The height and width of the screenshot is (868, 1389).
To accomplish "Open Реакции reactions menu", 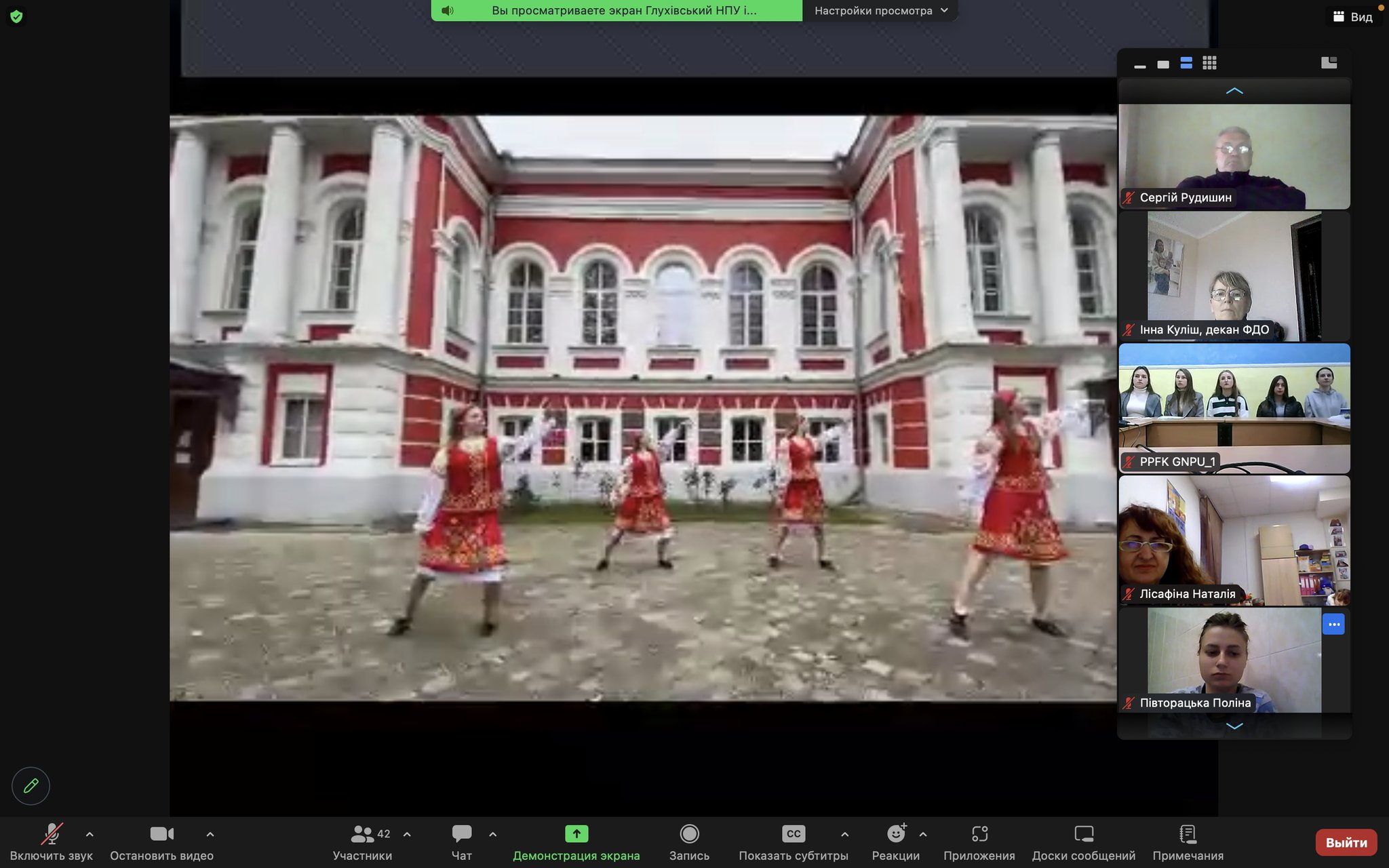I will click(x=896, y=842).
